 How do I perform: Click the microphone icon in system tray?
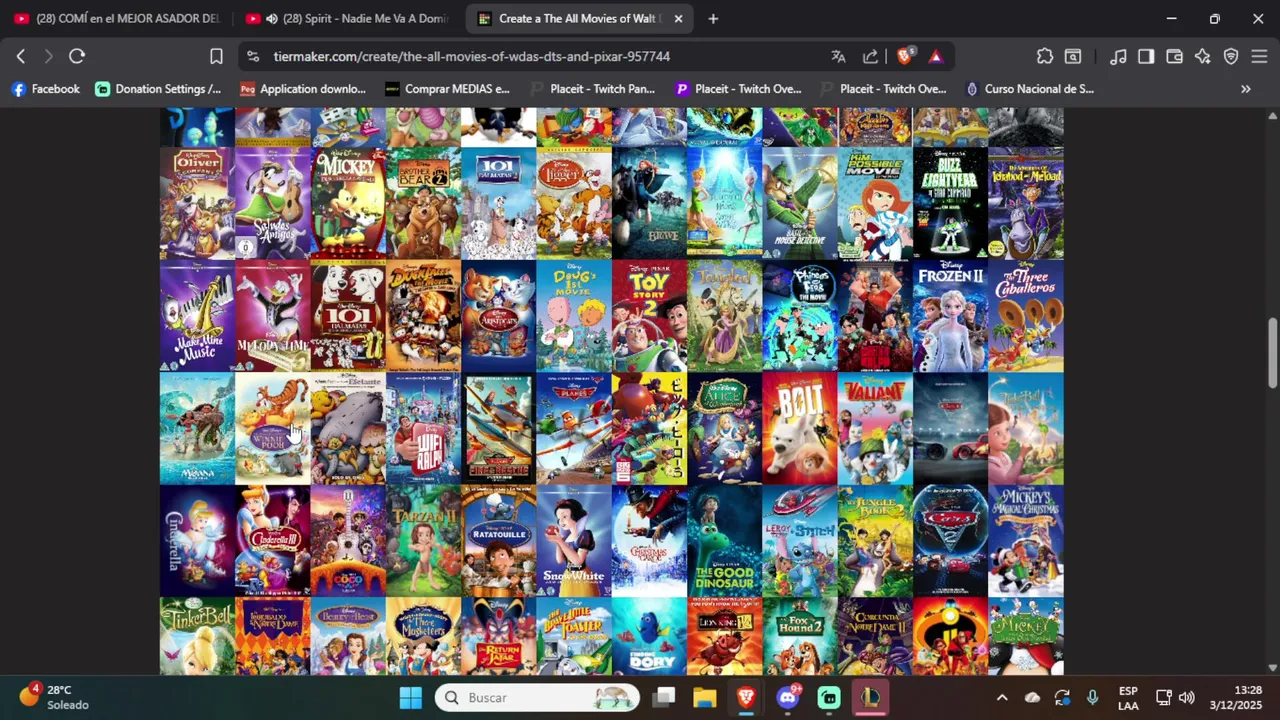click(x=1092, y=697)
